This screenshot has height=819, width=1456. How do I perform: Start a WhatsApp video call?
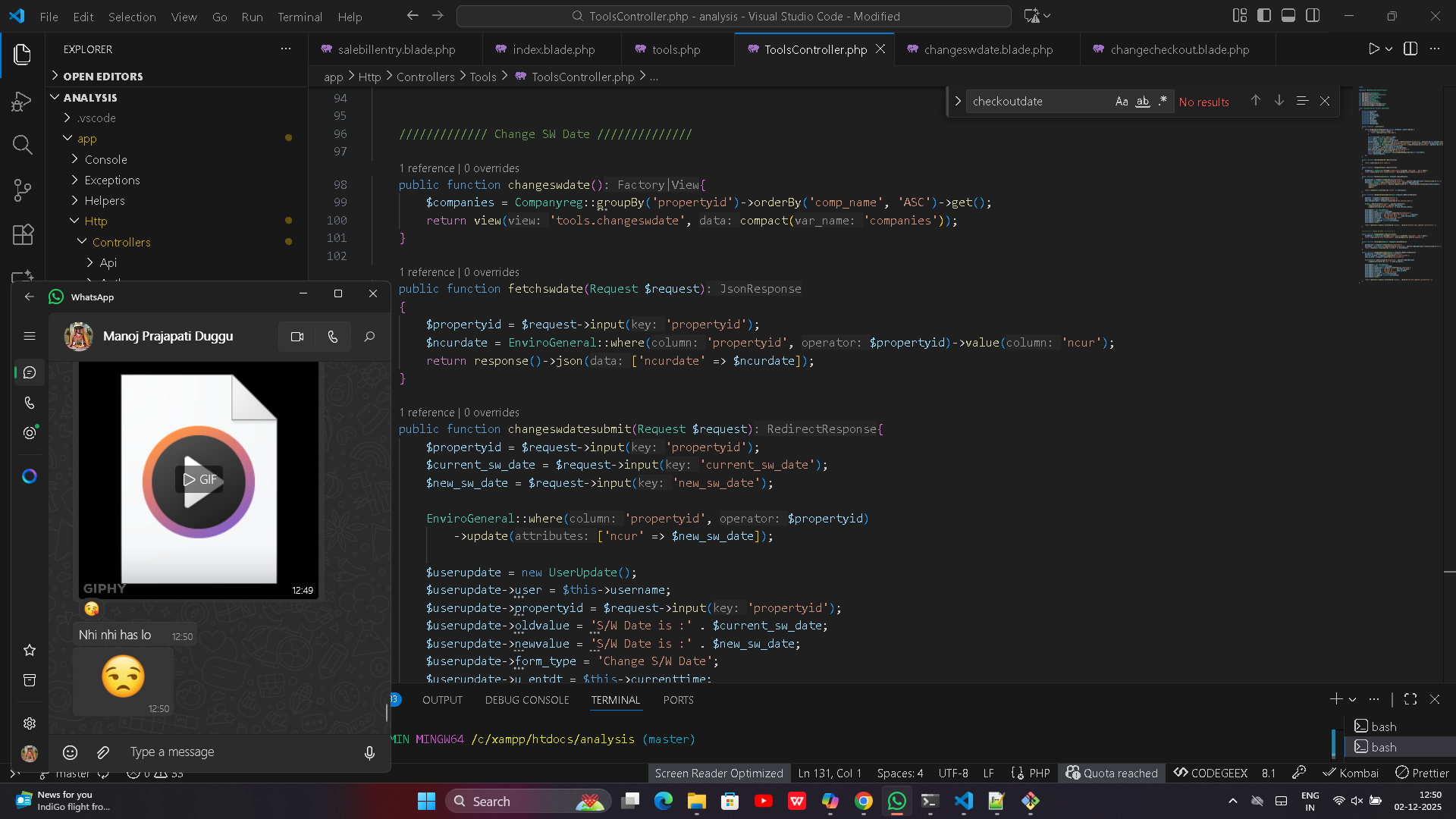(x=297, y=337)
